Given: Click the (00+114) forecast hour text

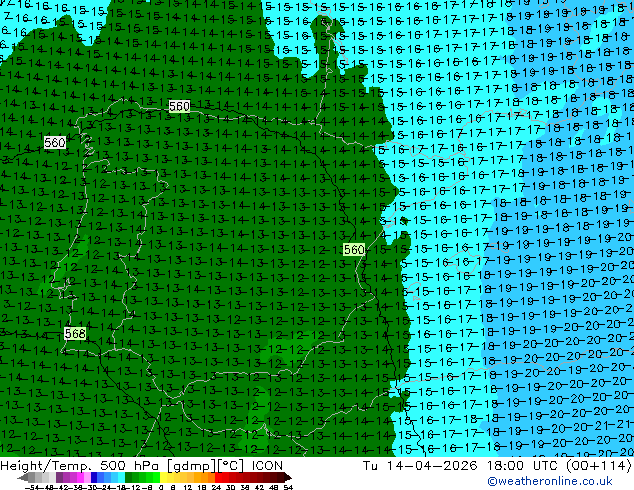Looking at the screenshot, I should pos(598,466).
